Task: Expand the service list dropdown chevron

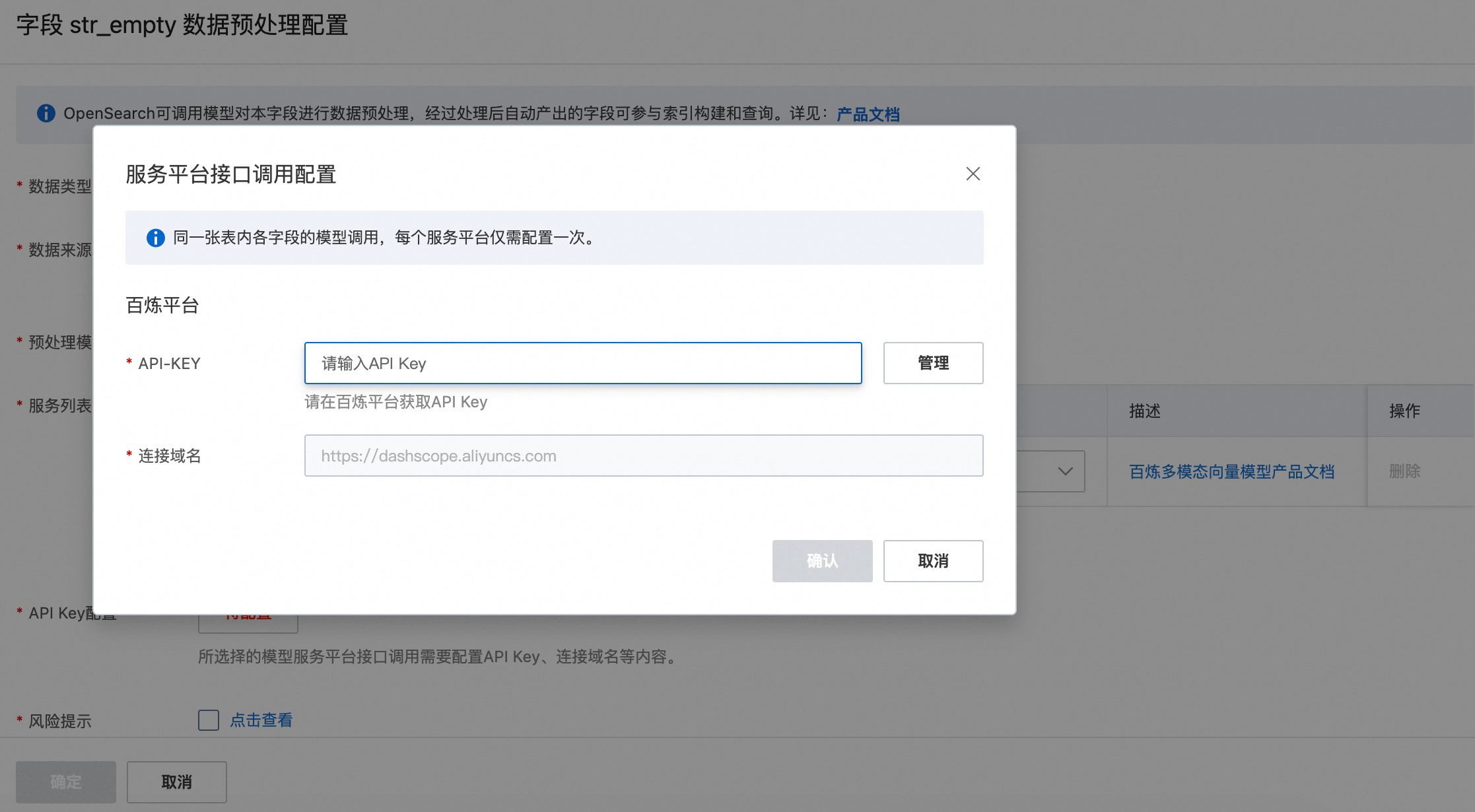Action: (1064, 471)
